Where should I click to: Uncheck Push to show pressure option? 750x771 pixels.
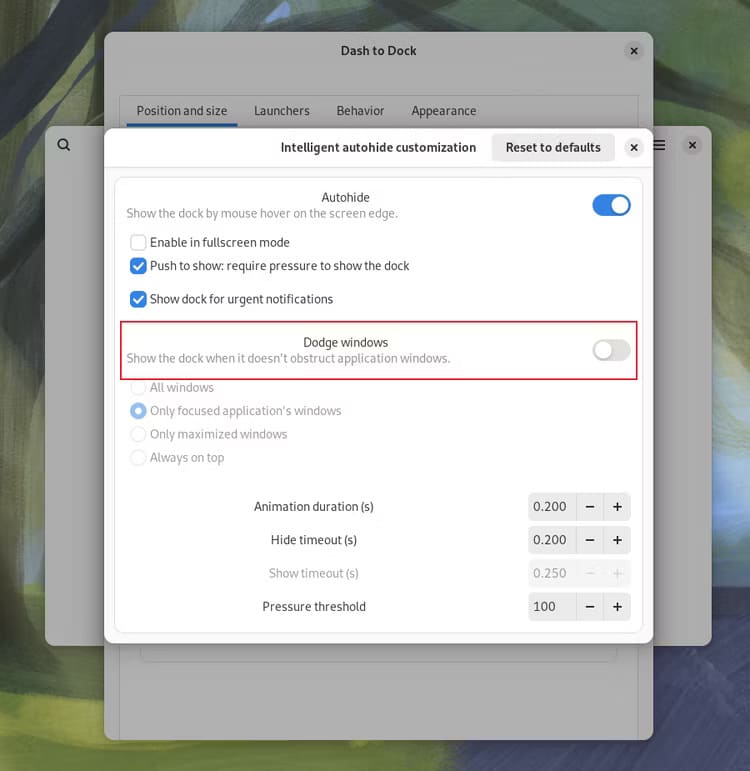tap(138, 266)
